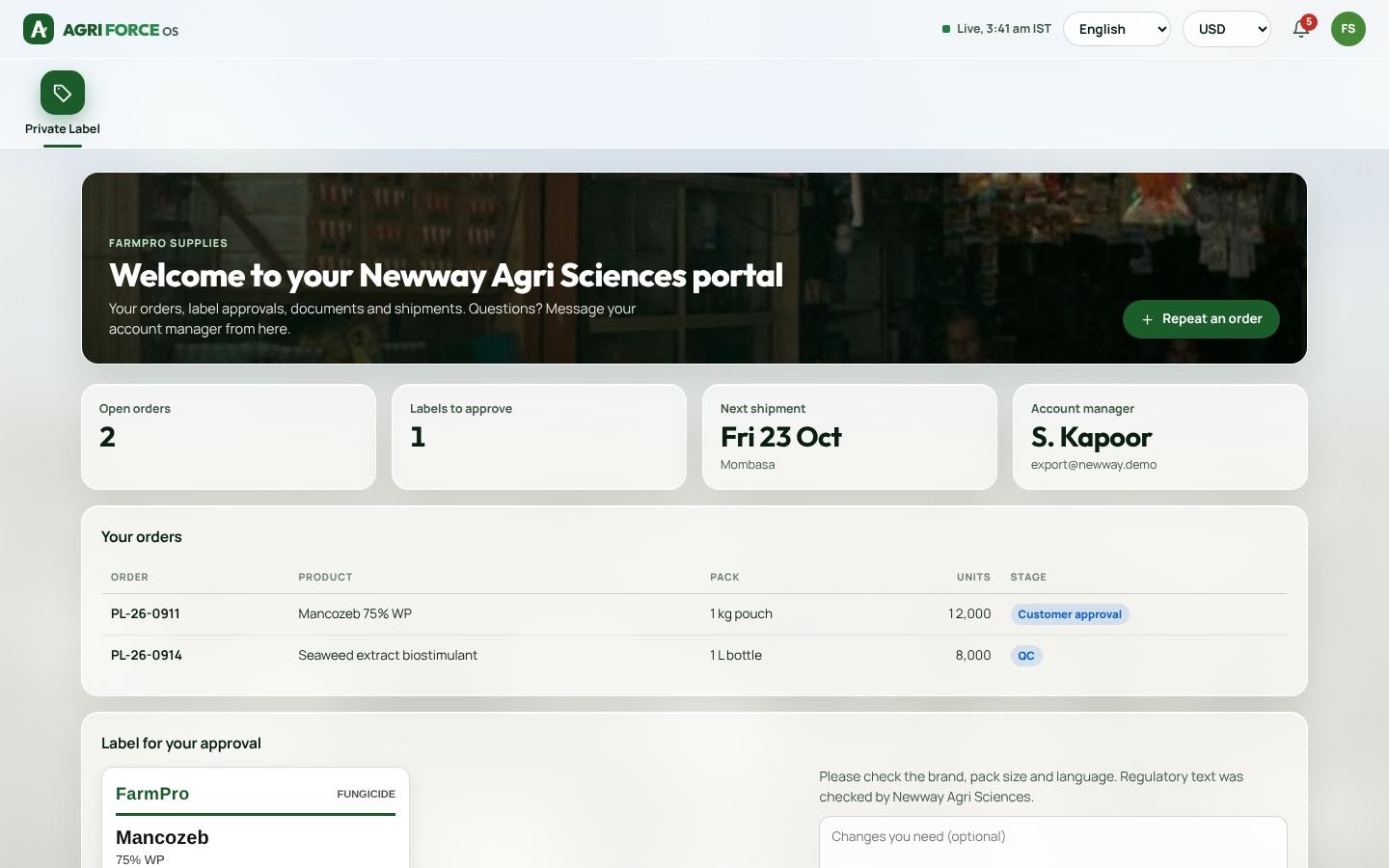This screenshot has width=1389, height=868.
Task: Open the notifications bell
Action: (1301, 29)
